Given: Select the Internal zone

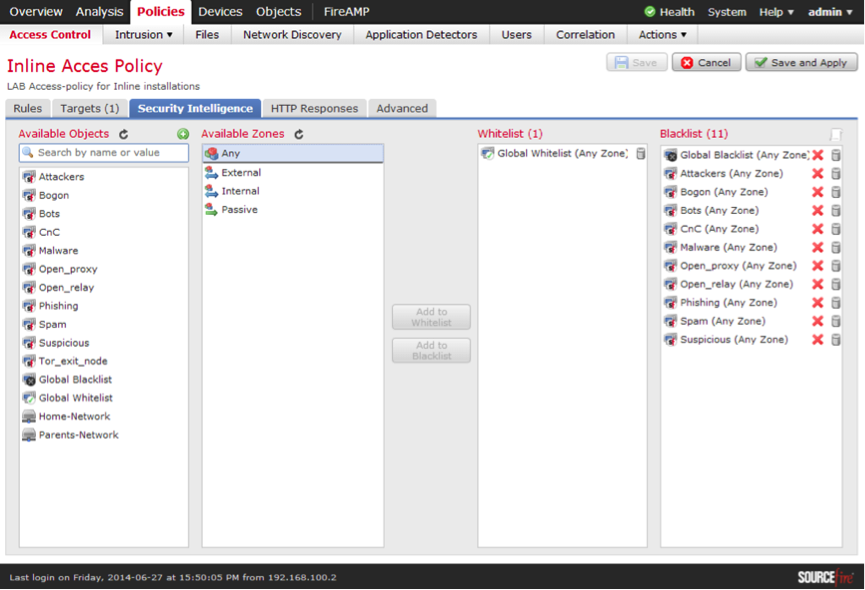Looking at the screenshot, I should [293, 191].
